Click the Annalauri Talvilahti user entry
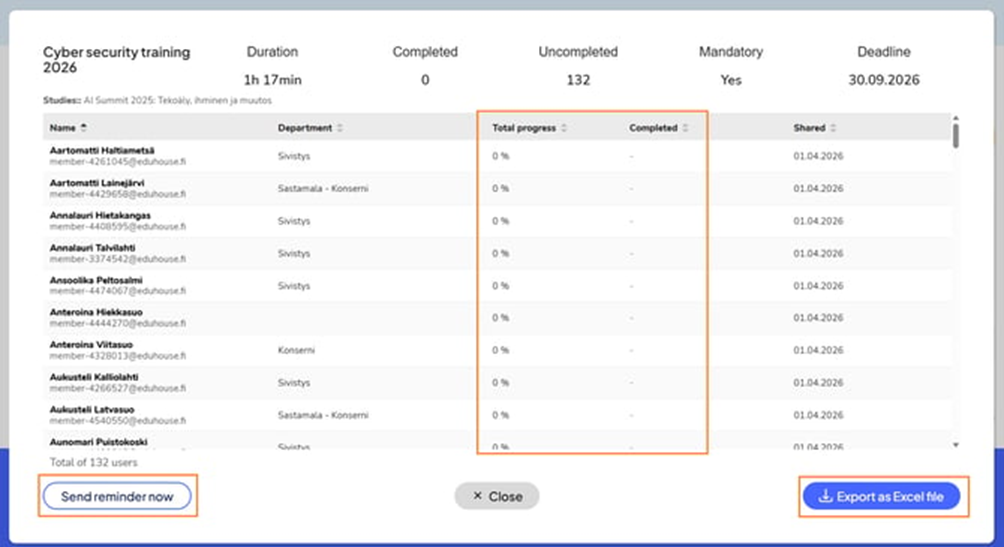This screenshot has width=1004, height=547. [x=93, y=247]
